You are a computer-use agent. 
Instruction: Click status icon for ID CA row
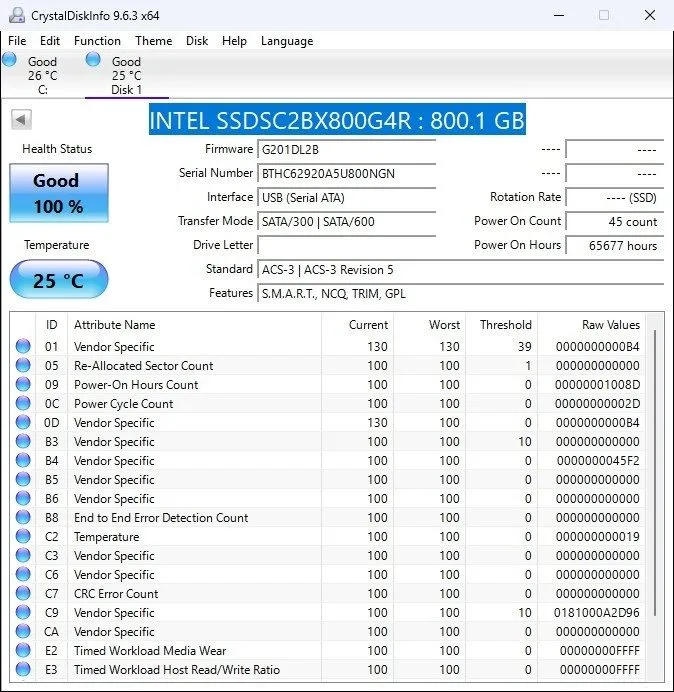coord(23,631)
